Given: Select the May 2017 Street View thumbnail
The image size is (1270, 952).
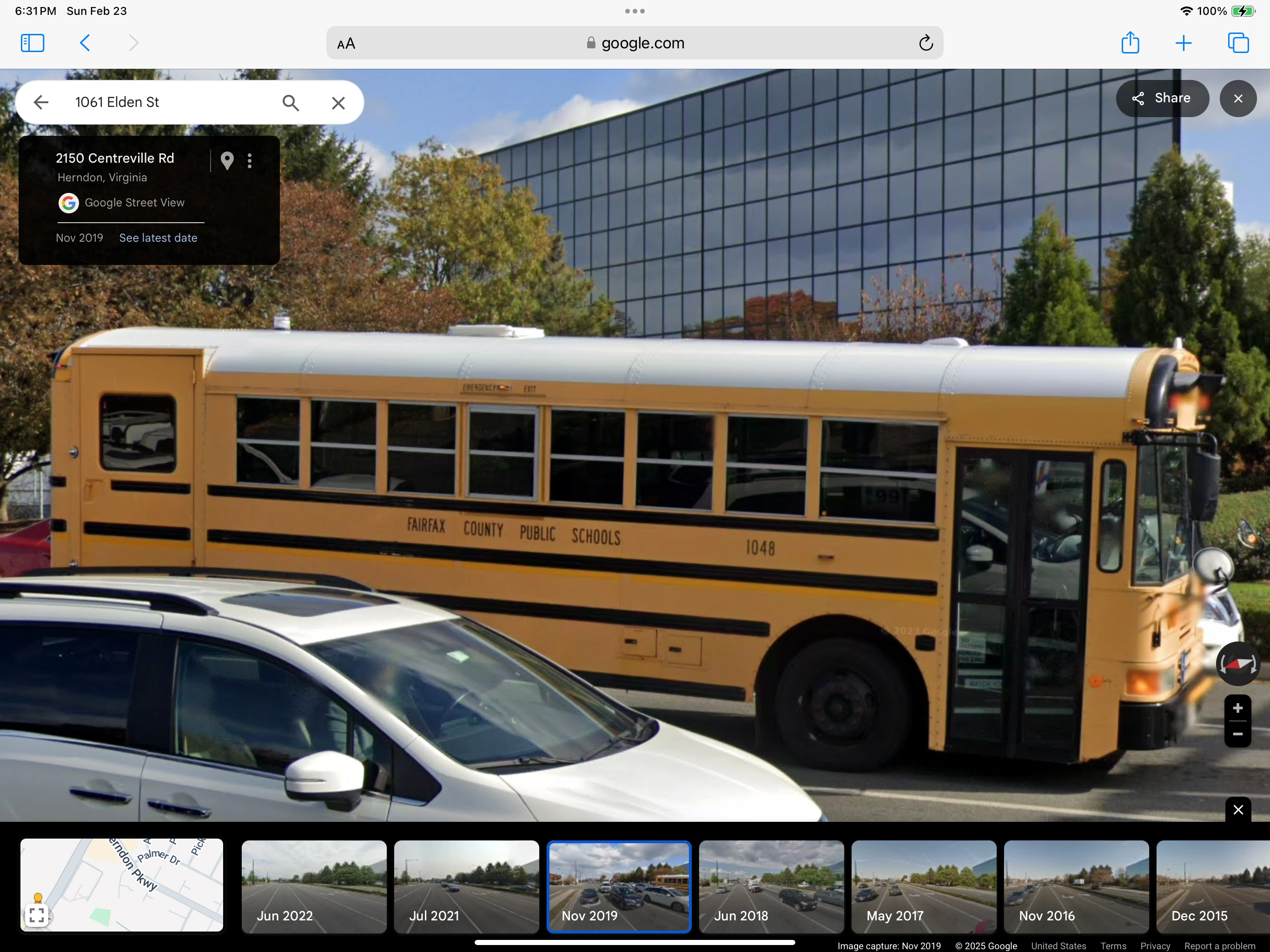Looking at the screenshot, I should (x=923, y=886).
